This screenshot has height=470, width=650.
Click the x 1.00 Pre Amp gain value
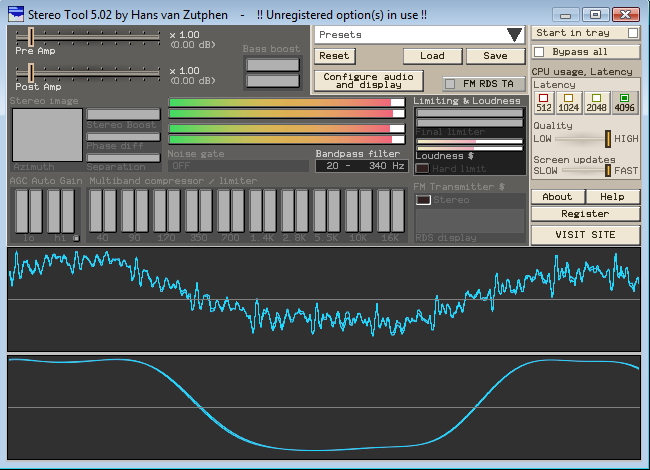184,35
